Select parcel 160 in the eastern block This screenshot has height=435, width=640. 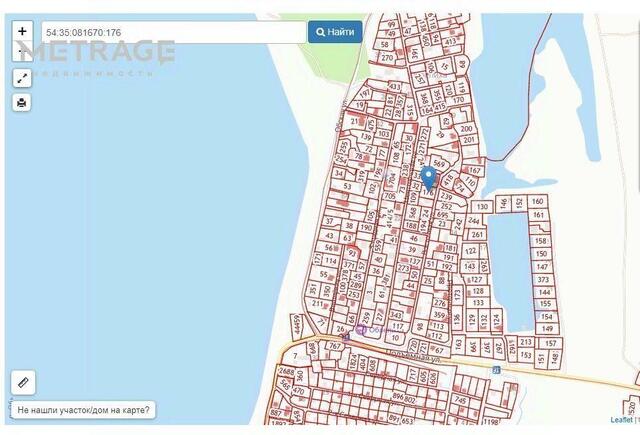538,201
